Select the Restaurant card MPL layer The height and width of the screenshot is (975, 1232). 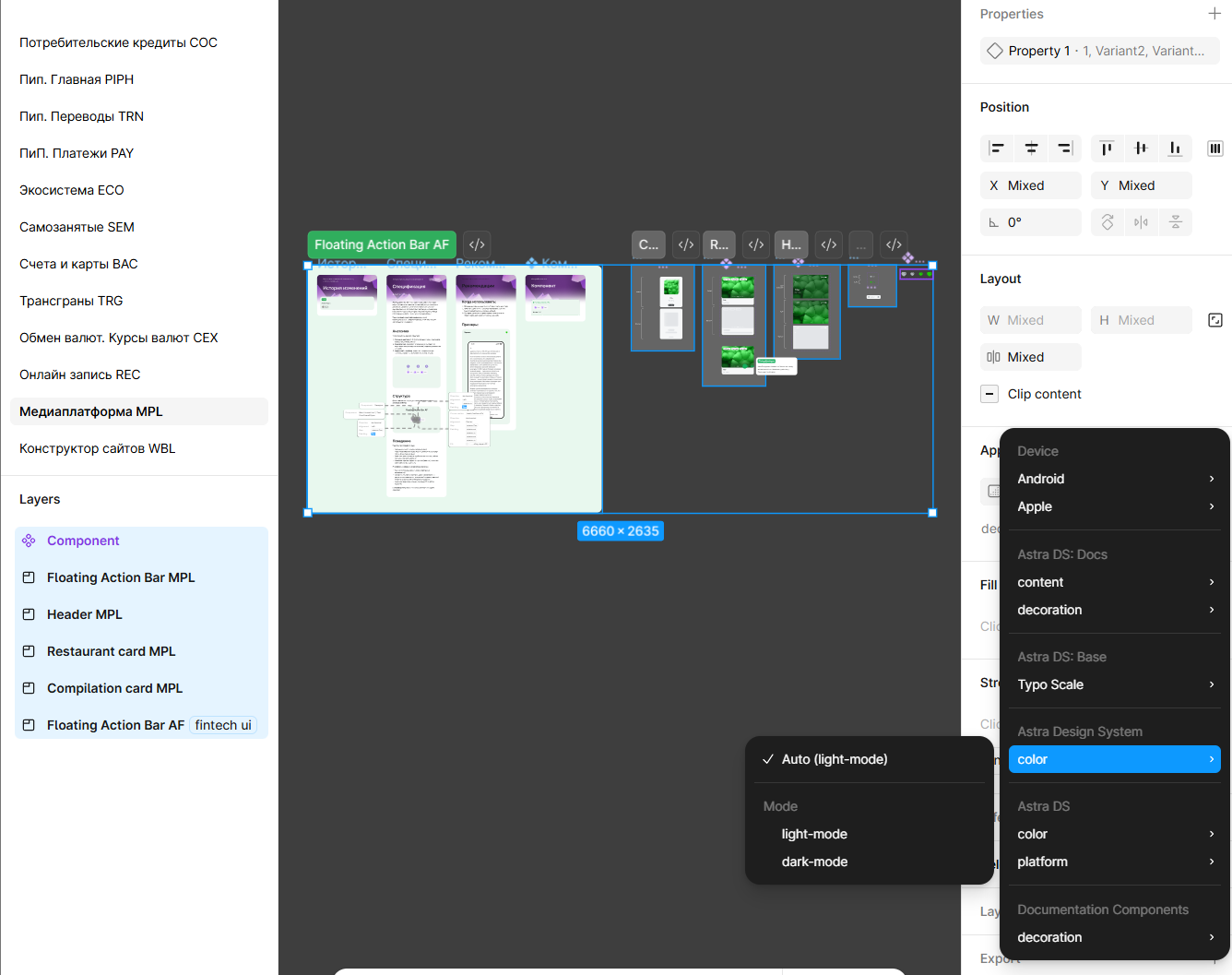click(141, 651)
